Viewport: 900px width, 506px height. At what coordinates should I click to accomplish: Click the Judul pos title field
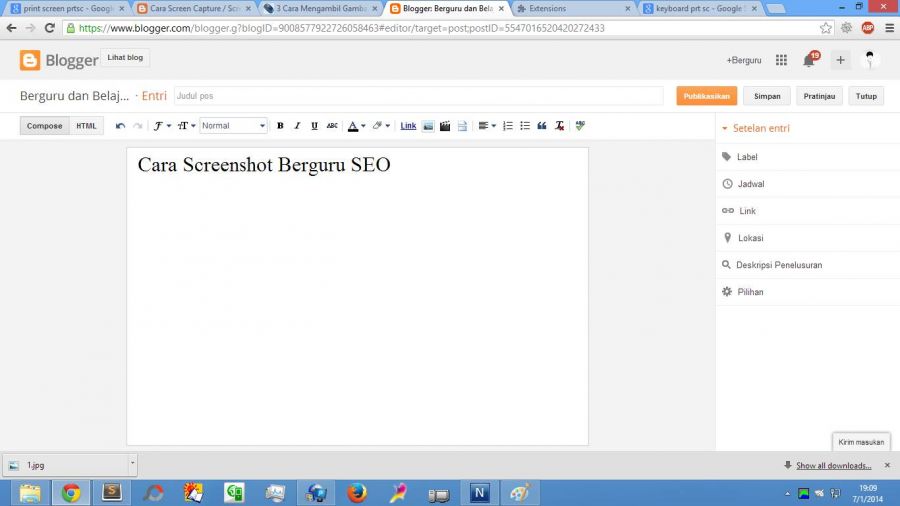tap(418, 96)
